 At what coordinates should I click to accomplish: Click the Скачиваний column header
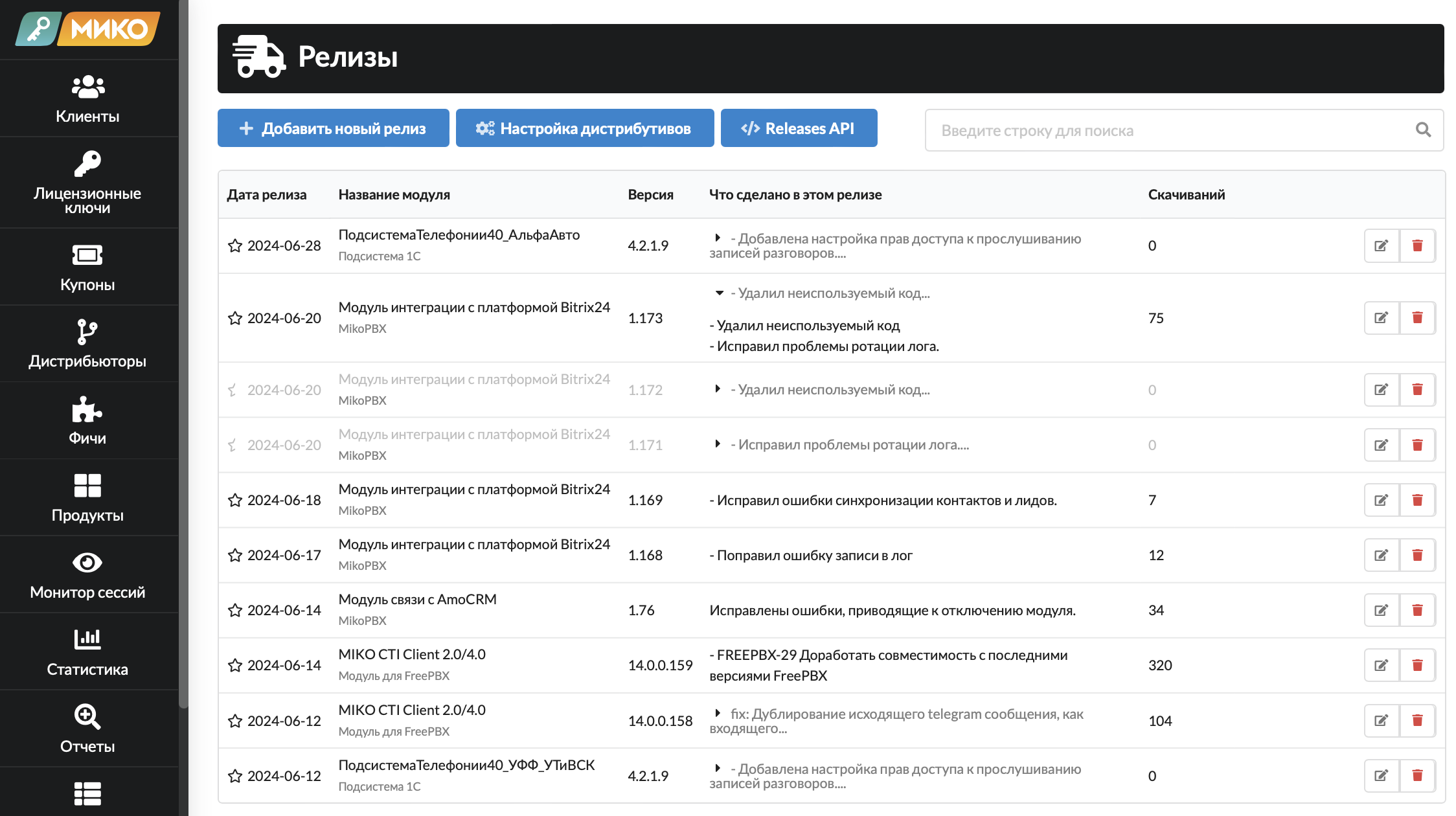1187,194
